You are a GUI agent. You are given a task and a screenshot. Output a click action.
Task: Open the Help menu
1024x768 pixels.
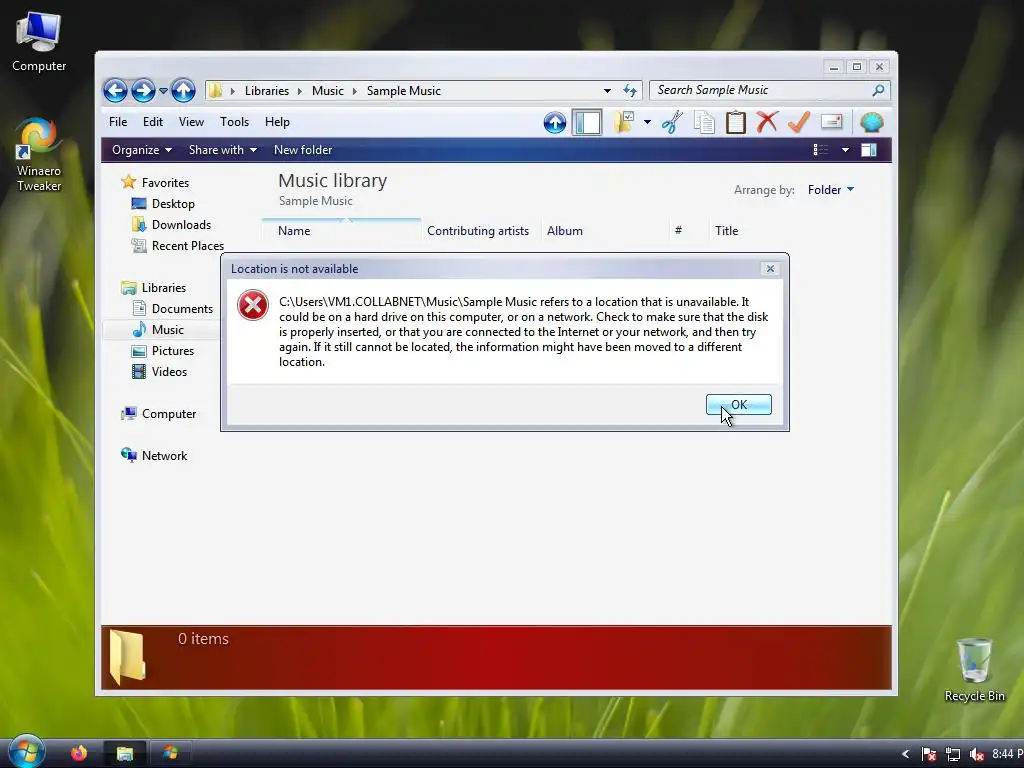[277, 122]
